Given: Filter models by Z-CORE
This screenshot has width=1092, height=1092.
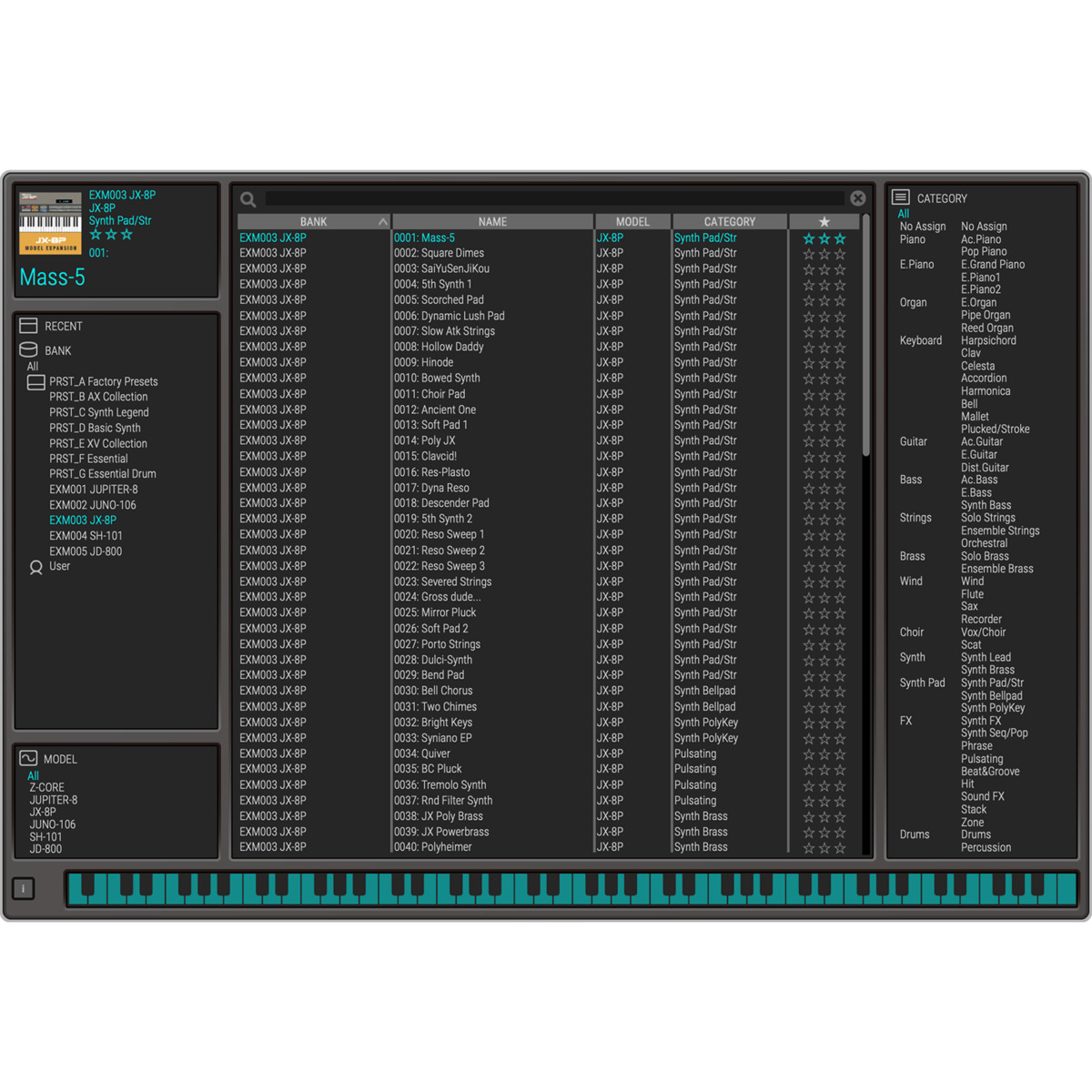Looking at the screenshot, I should click(x=46, y=787).
